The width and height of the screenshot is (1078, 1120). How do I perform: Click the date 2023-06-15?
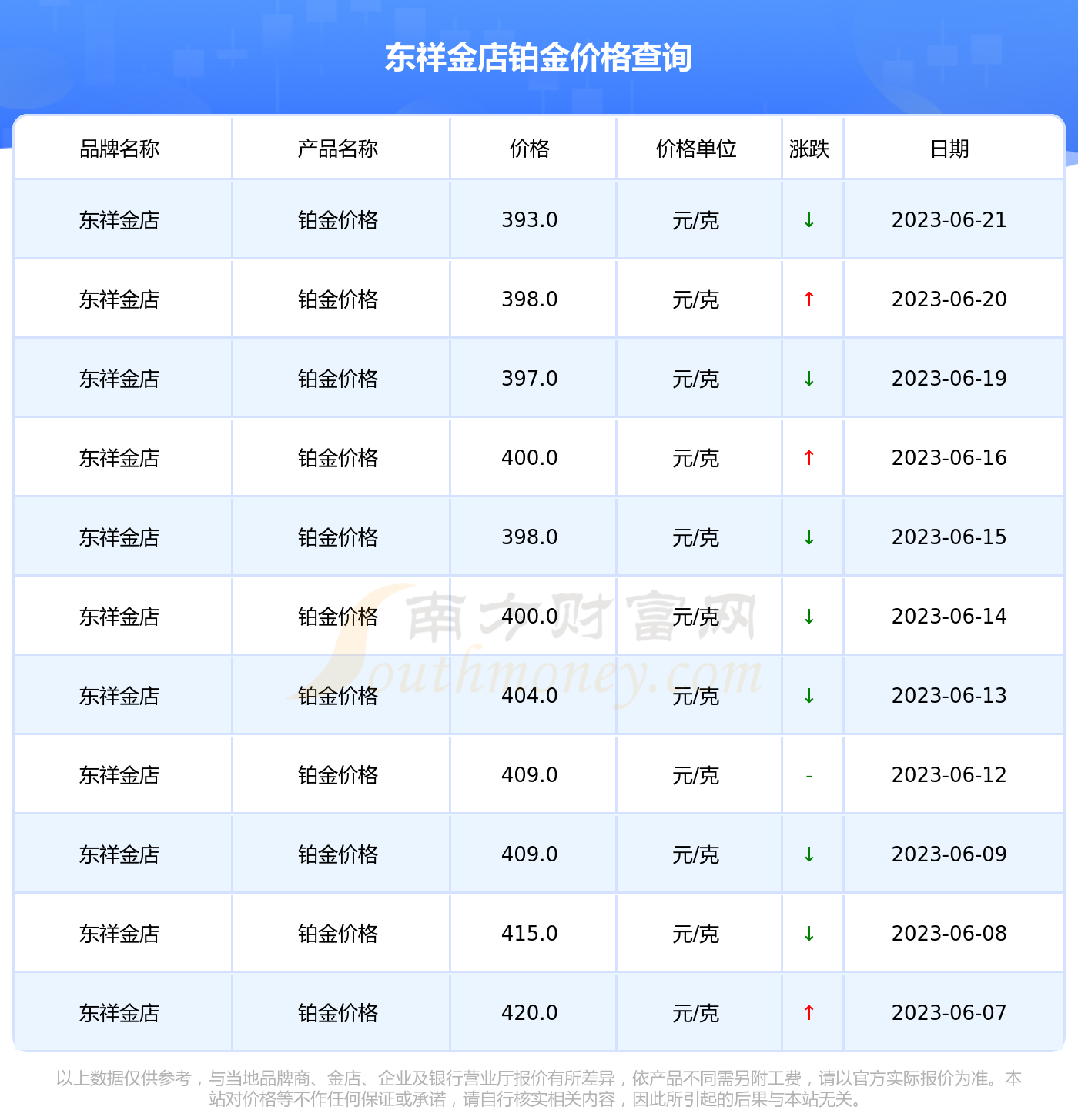coord(949,537)
